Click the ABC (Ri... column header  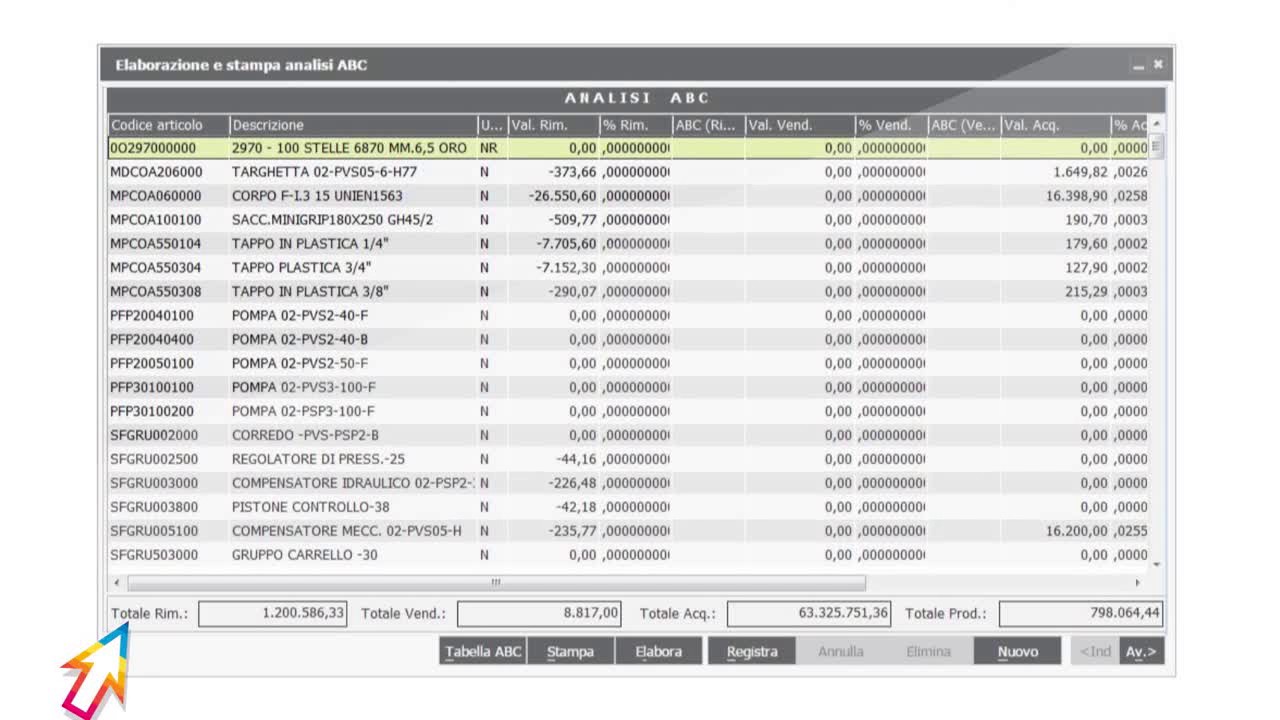(709, 125)
